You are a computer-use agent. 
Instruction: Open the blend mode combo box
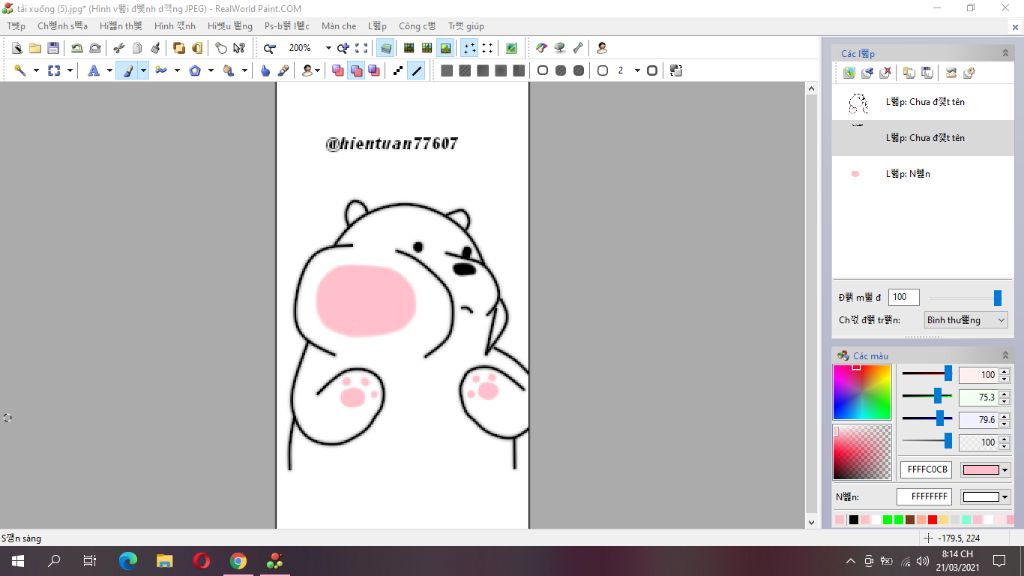click(965, 320)
